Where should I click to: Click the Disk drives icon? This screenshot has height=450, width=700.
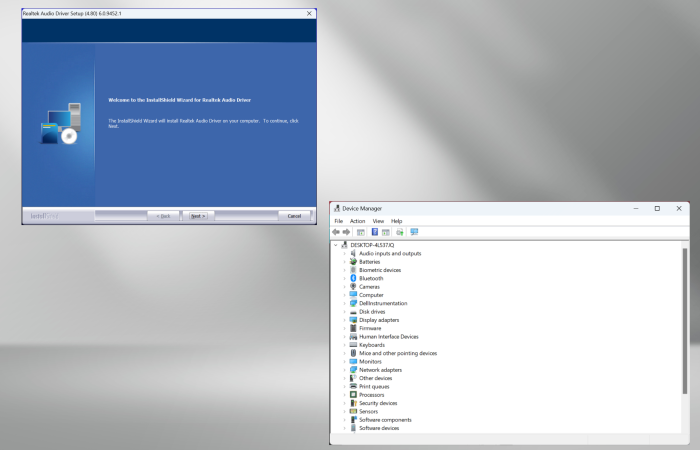tap(353, 312)
